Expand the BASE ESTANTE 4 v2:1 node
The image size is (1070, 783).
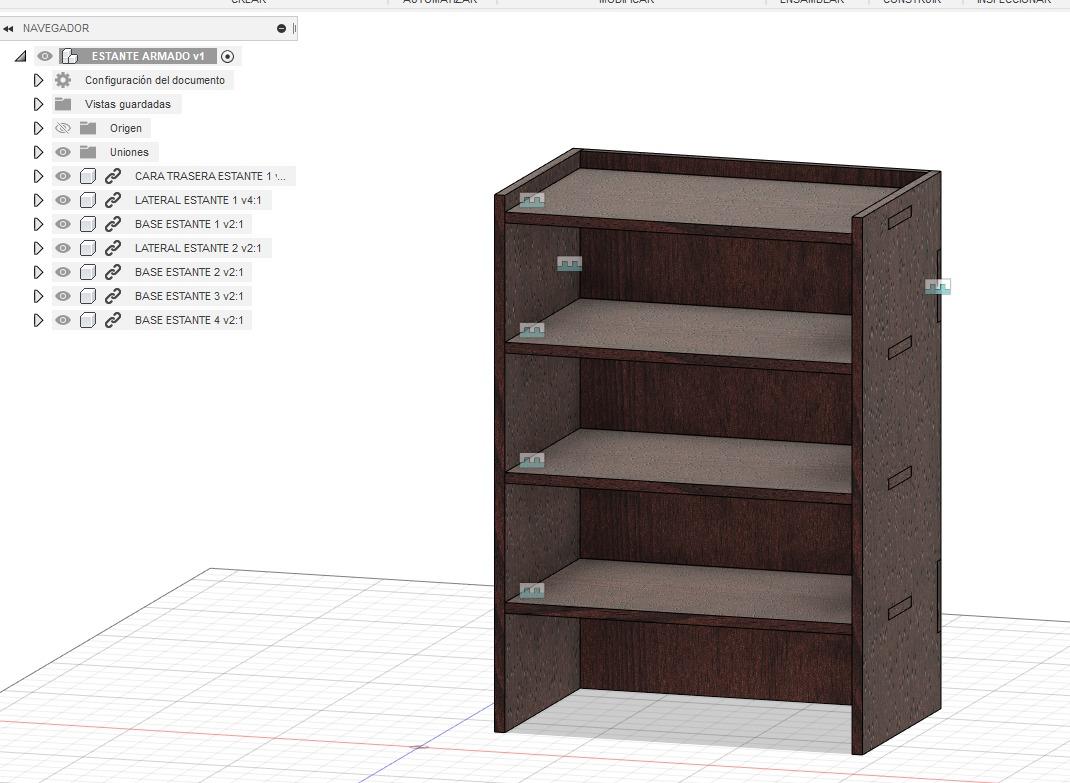38,320
